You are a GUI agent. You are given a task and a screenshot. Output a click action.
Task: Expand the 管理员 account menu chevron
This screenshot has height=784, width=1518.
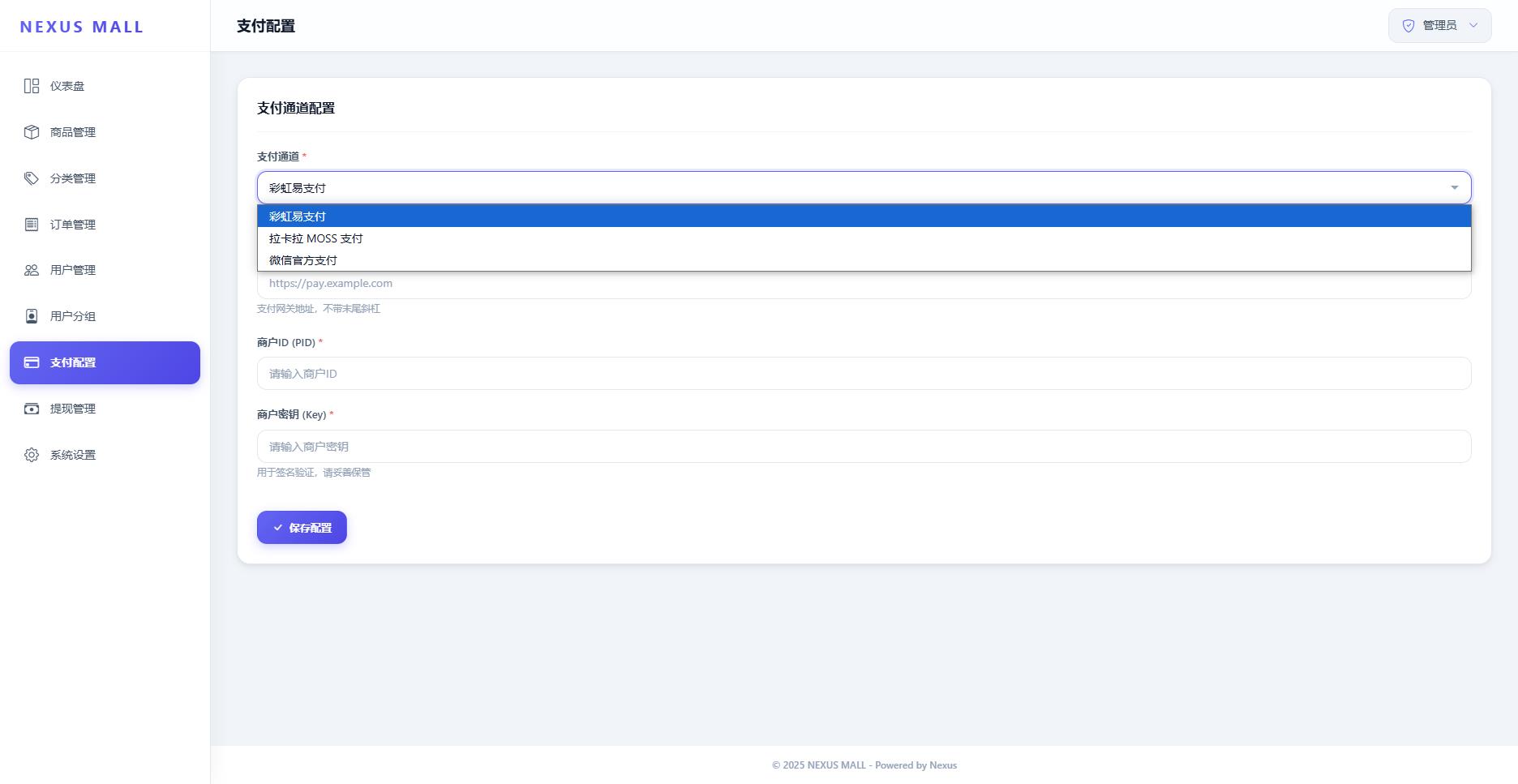[1473, 26]
